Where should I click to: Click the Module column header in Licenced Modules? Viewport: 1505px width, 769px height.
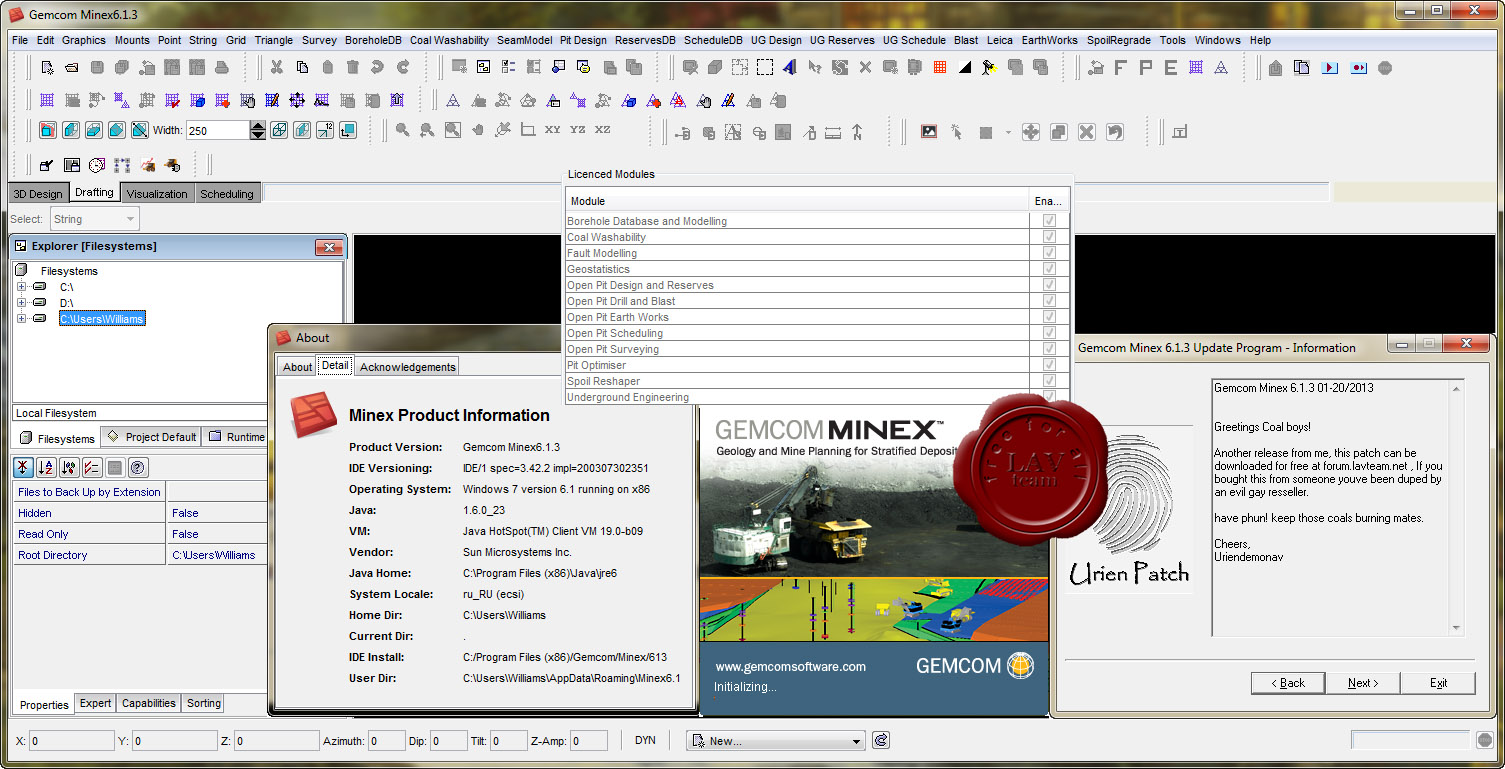point(797,201)
